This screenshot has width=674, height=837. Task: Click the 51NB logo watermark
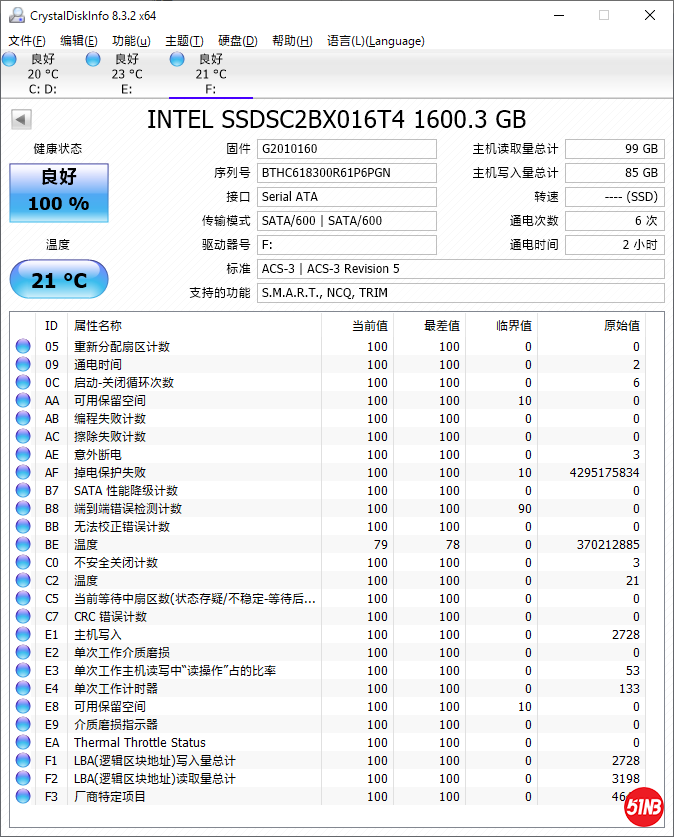(645, 806)
